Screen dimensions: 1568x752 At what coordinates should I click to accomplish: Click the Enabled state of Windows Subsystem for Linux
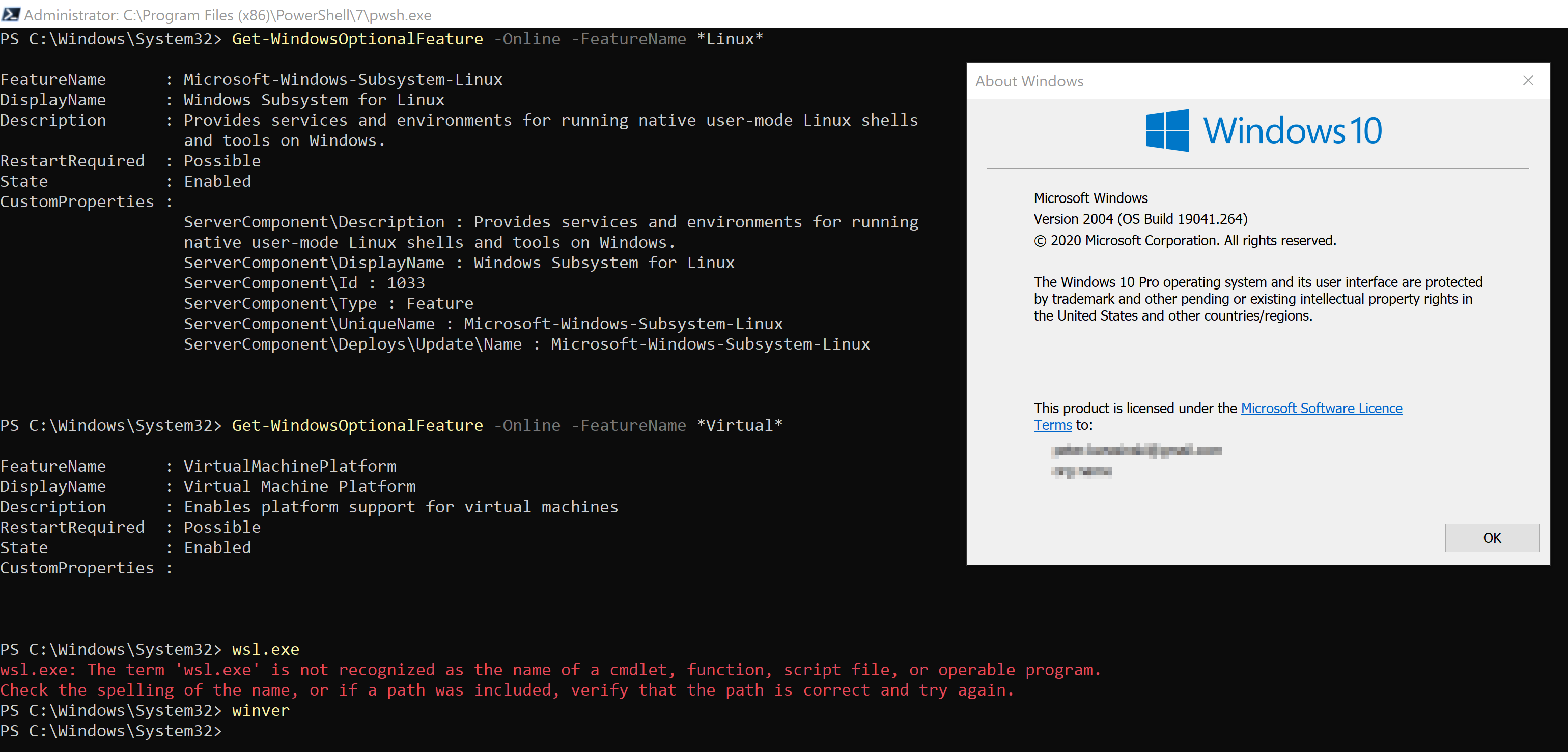click(216, 181)
